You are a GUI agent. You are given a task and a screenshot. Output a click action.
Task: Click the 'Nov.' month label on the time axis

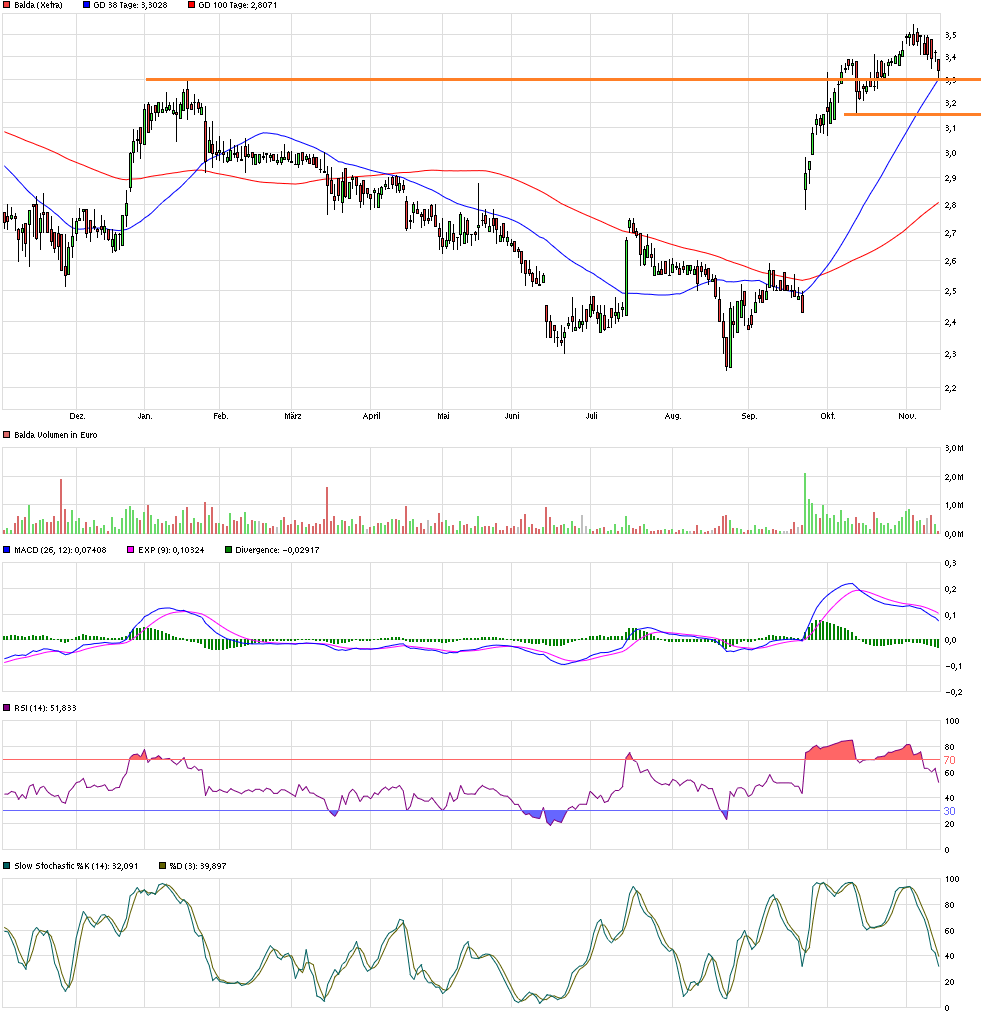(x=907, y=416)
